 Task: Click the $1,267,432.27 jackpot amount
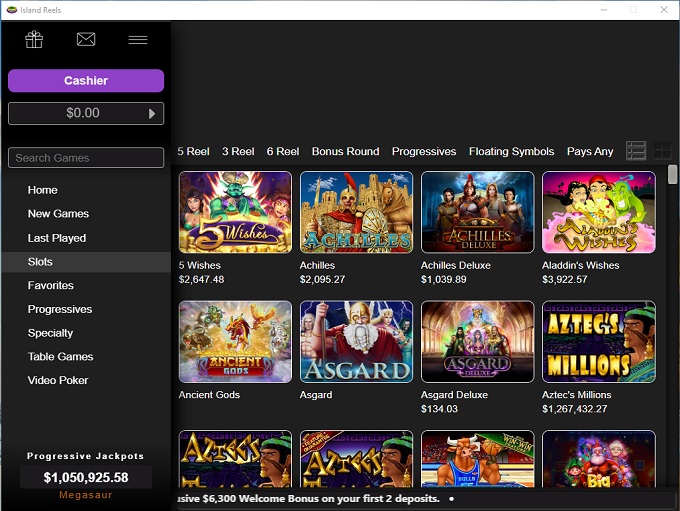click(x=575, y=409)
